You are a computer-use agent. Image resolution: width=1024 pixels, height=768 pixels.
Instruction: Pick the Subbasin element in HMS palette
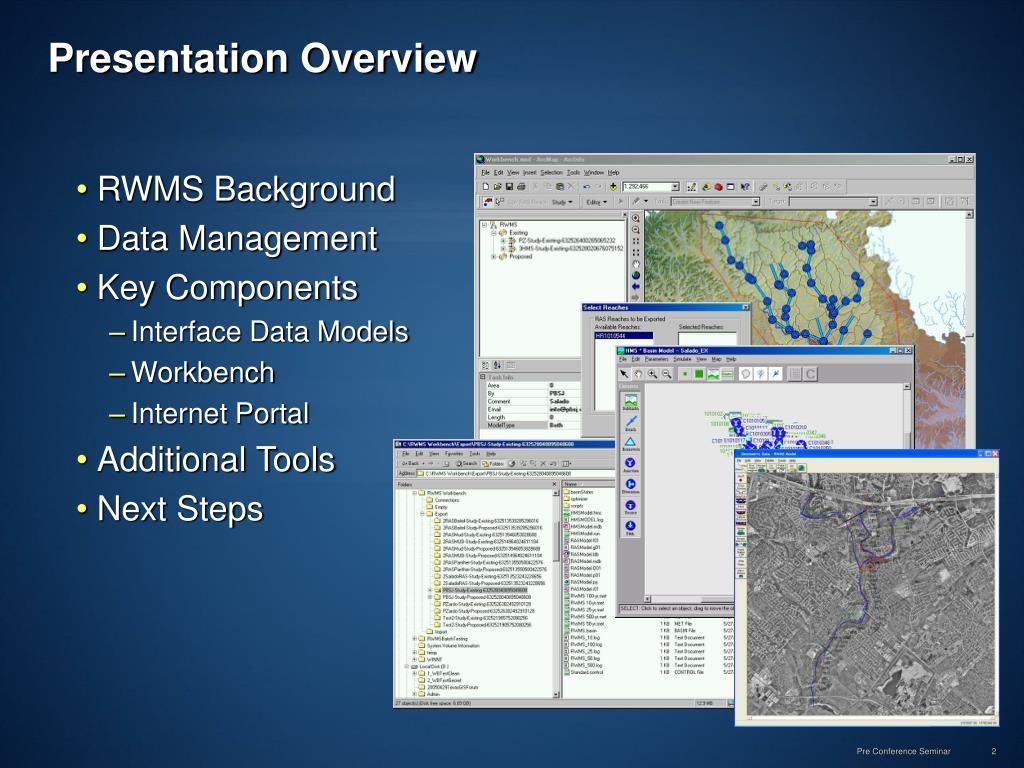click(x=630, y=402)
